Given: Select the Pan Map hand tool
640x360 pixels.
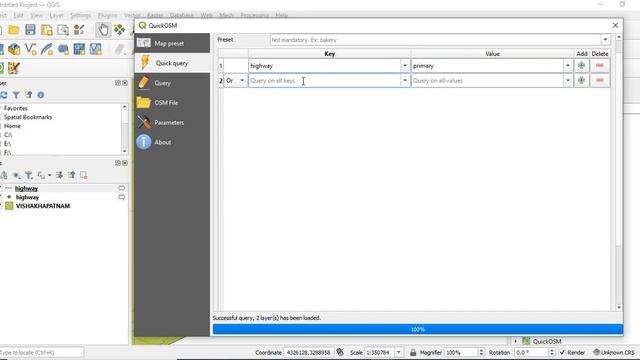Looking at the screenshot, I should click(x=103, y=30).
